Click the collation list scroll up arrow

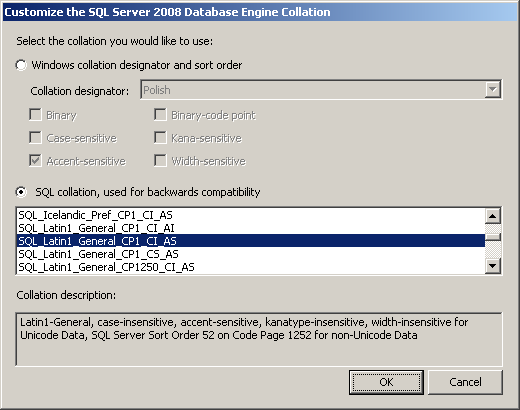[493, 216]
